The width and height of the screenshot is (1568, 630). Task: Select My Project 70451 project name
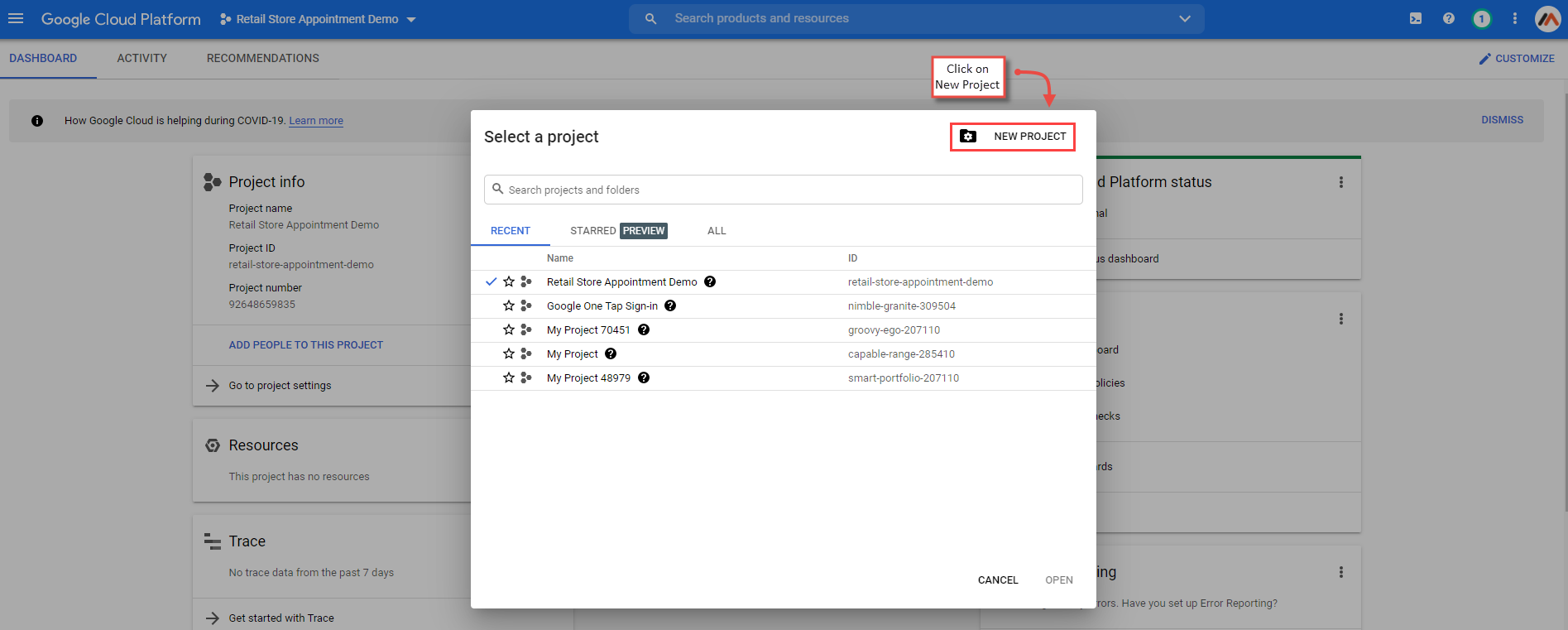click(x=588, y=330)
